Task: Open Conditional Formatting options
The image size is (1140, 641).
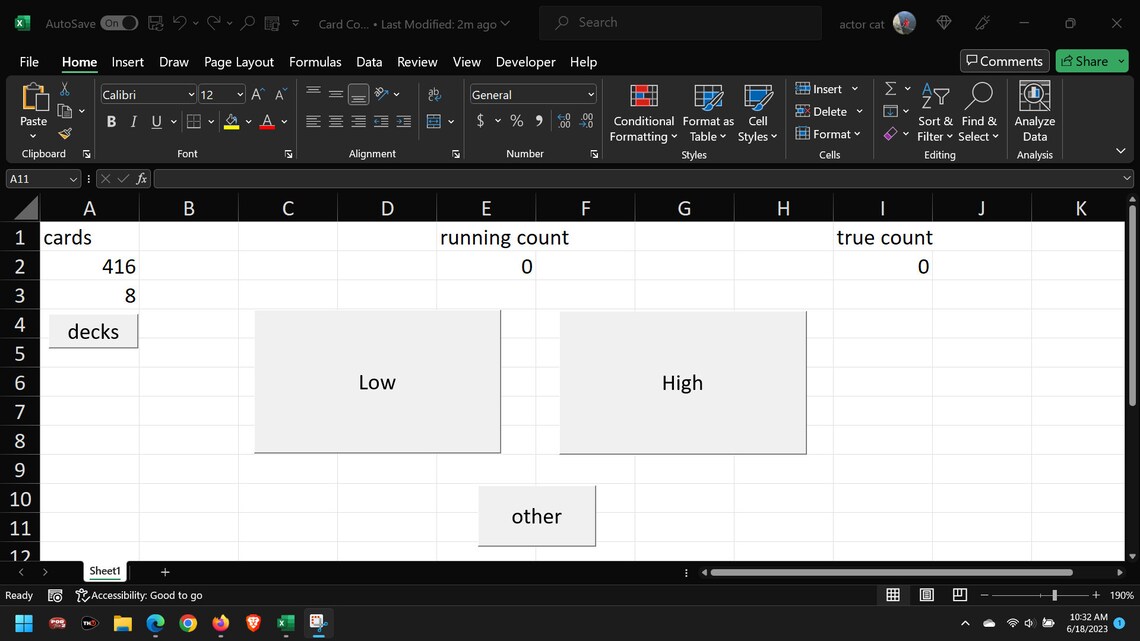Action: pyautogui.click(x=642, y=112)
